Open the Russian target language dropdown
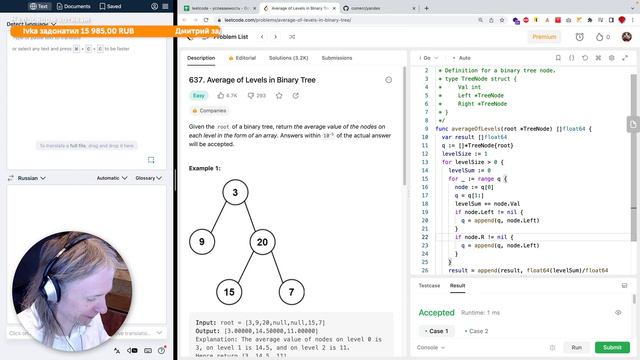The image size is (640, 360). tap(31, 178)
